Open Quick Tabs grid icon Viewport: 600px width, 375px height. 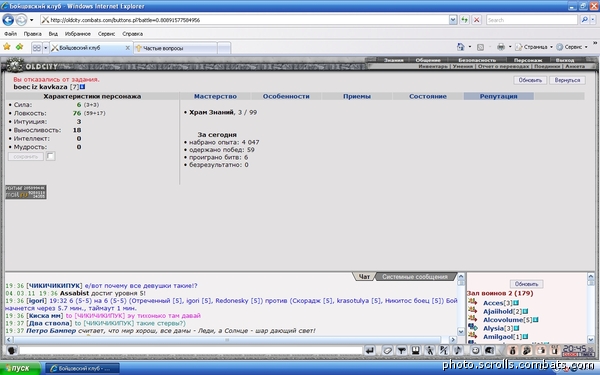click(36, 48)
